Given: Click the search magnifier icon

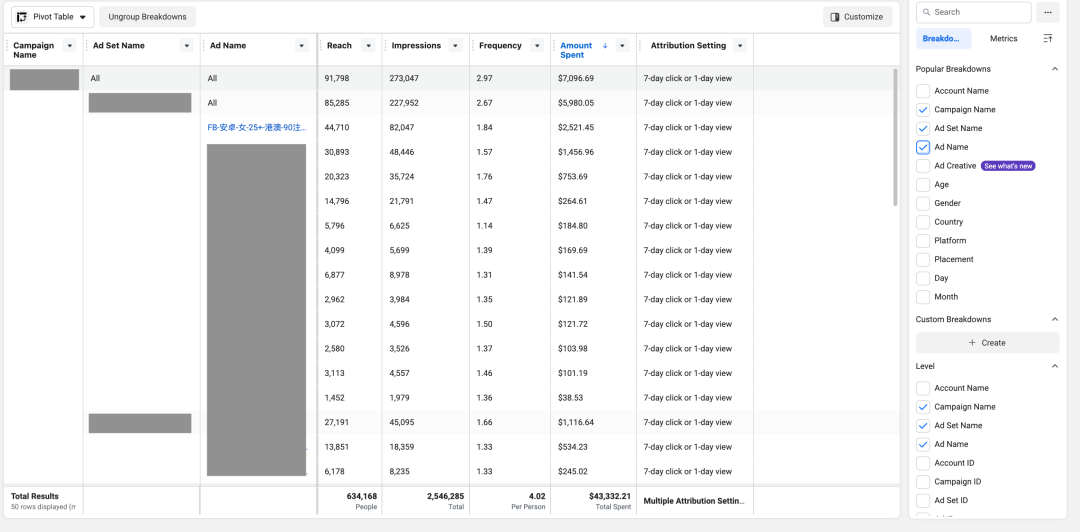Looking at the screenshot, I should 926,12.
